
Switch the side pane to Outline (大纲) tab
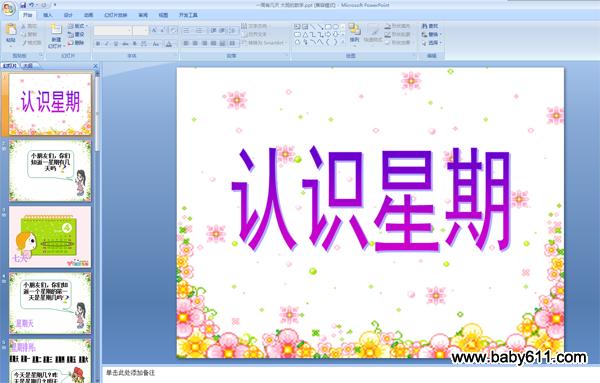coord(28,66)
